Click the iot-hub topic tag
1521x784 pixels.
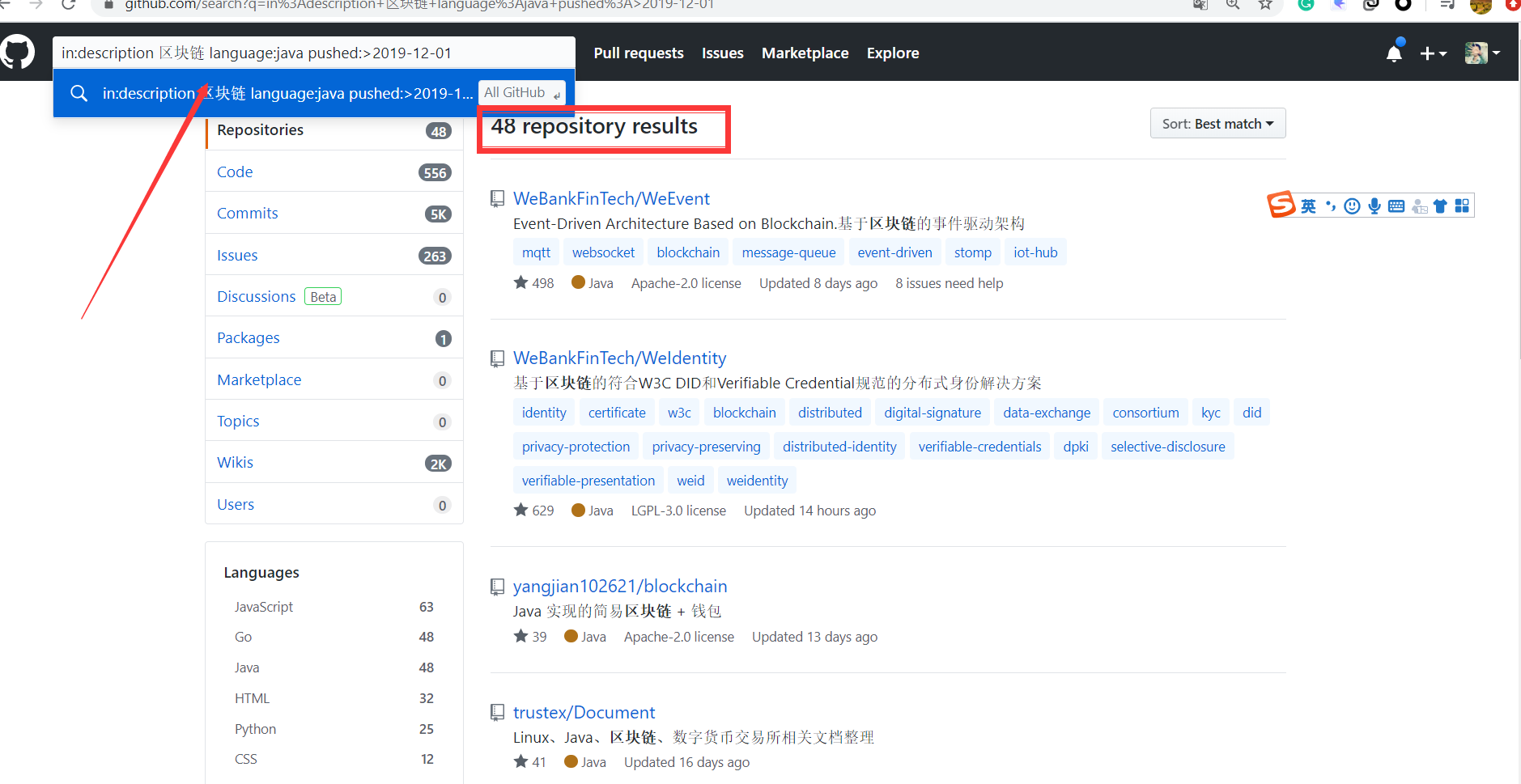tap(1035, 252)
